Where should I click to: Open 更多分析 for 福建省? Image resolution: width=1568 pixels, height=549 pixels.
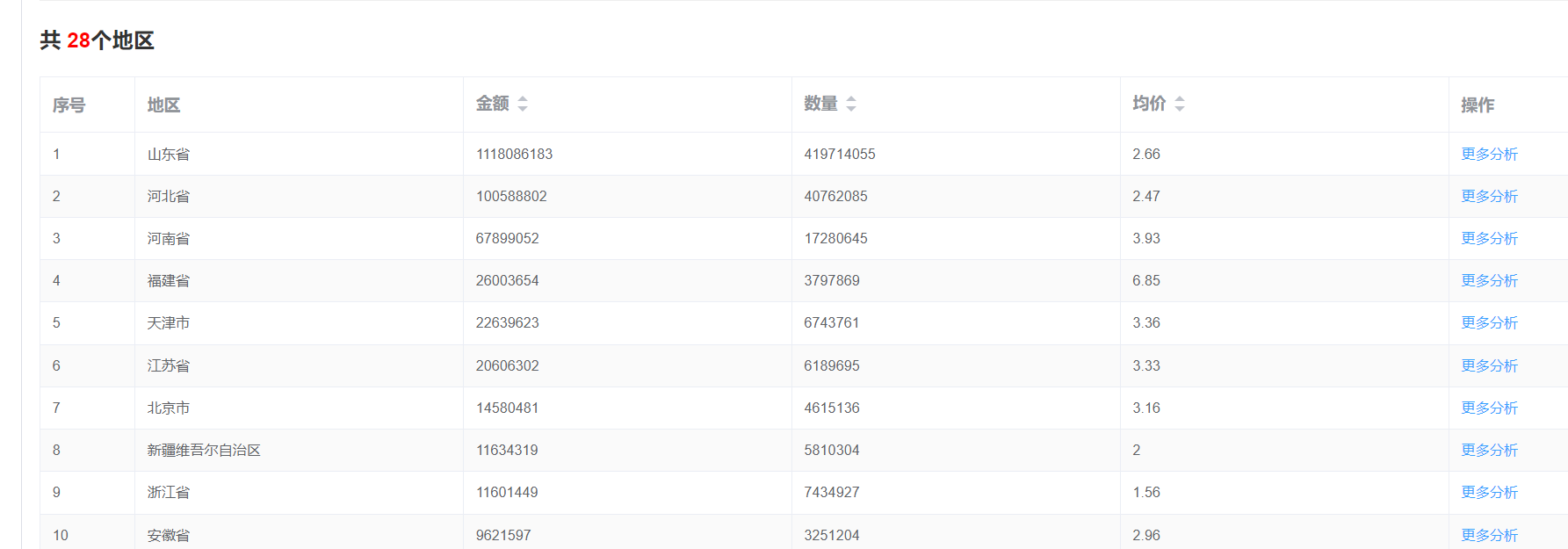point(1489,280)
